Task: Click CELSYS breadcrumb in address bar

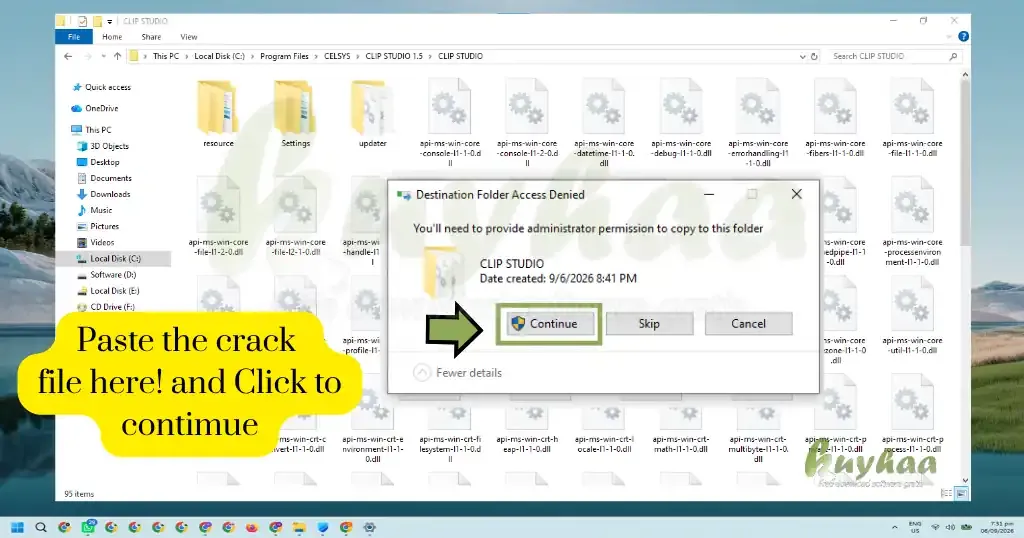Action: tap(337, 56)
